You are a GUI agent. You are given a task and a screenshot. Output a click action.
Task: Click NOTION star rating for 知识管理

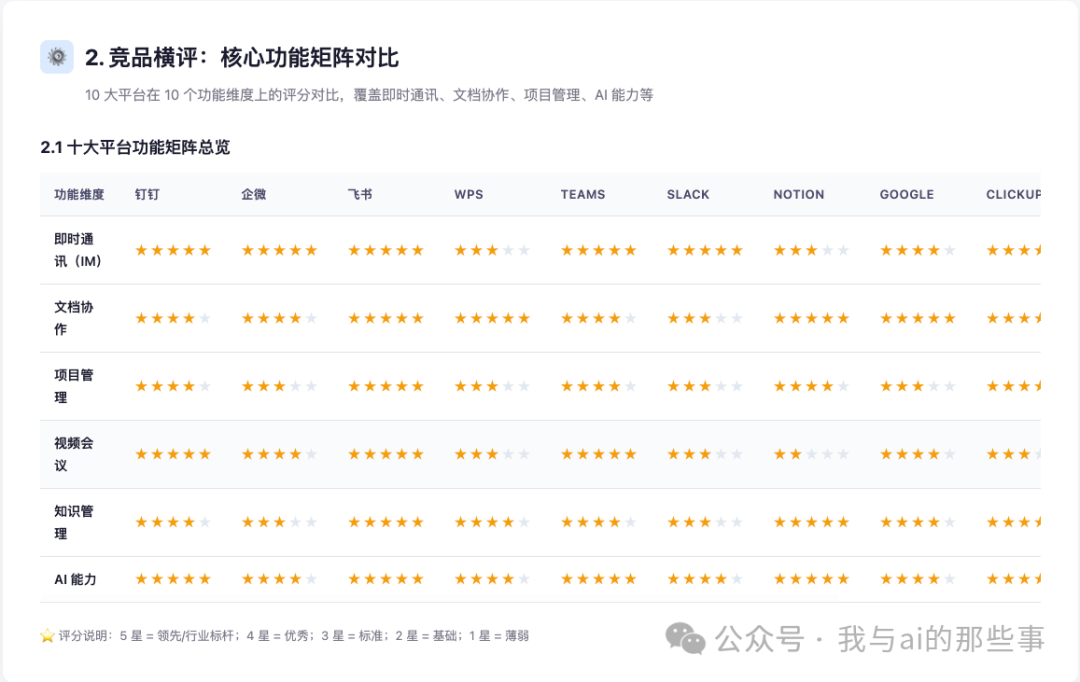coord(811,522)
